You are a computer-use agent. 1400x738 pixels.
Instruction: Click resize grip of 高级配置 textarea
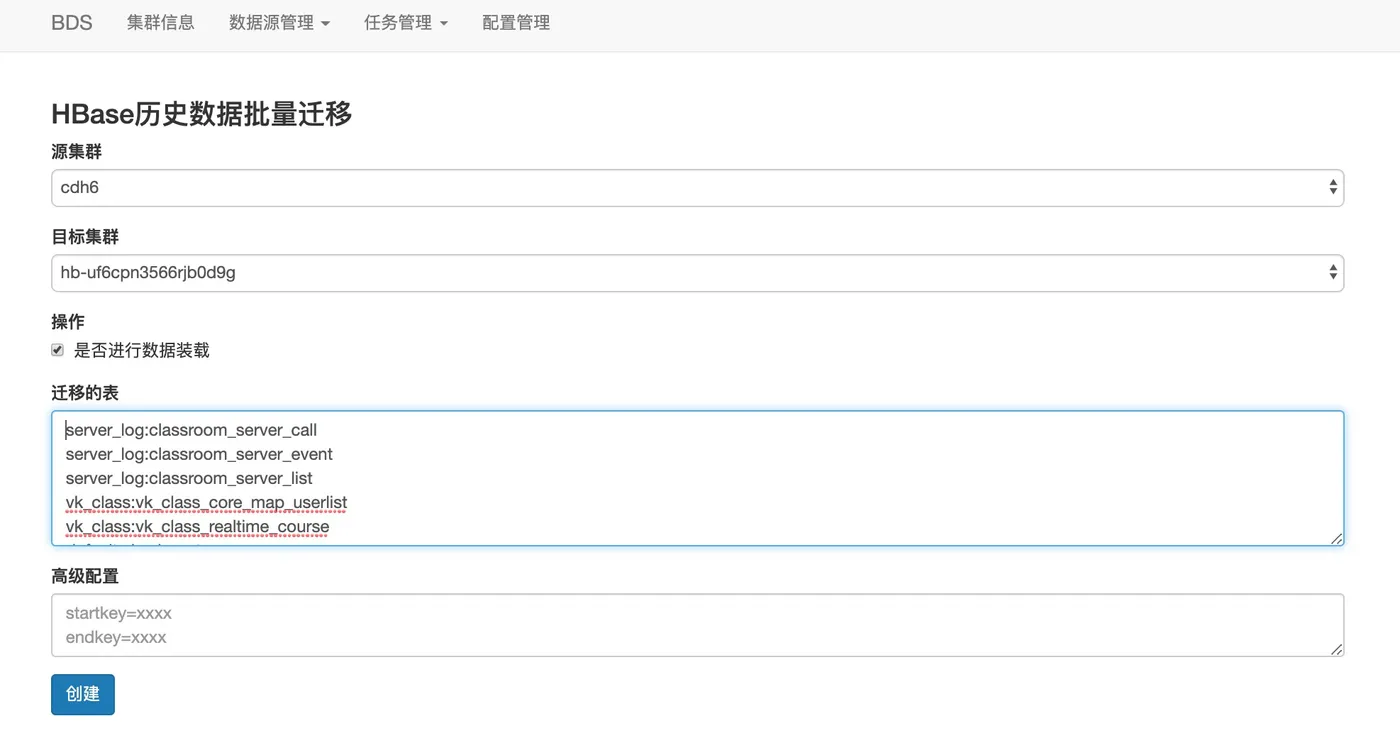click(x=1337, y=649)
